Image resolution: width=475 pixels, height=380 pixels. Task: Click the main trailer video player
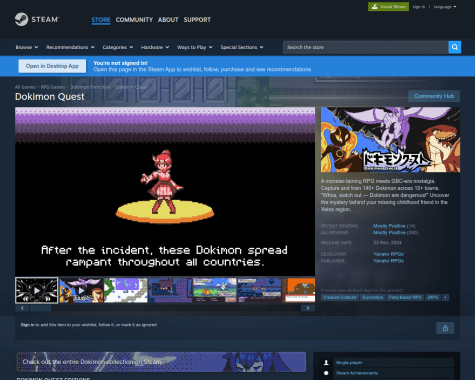(165, 191)
